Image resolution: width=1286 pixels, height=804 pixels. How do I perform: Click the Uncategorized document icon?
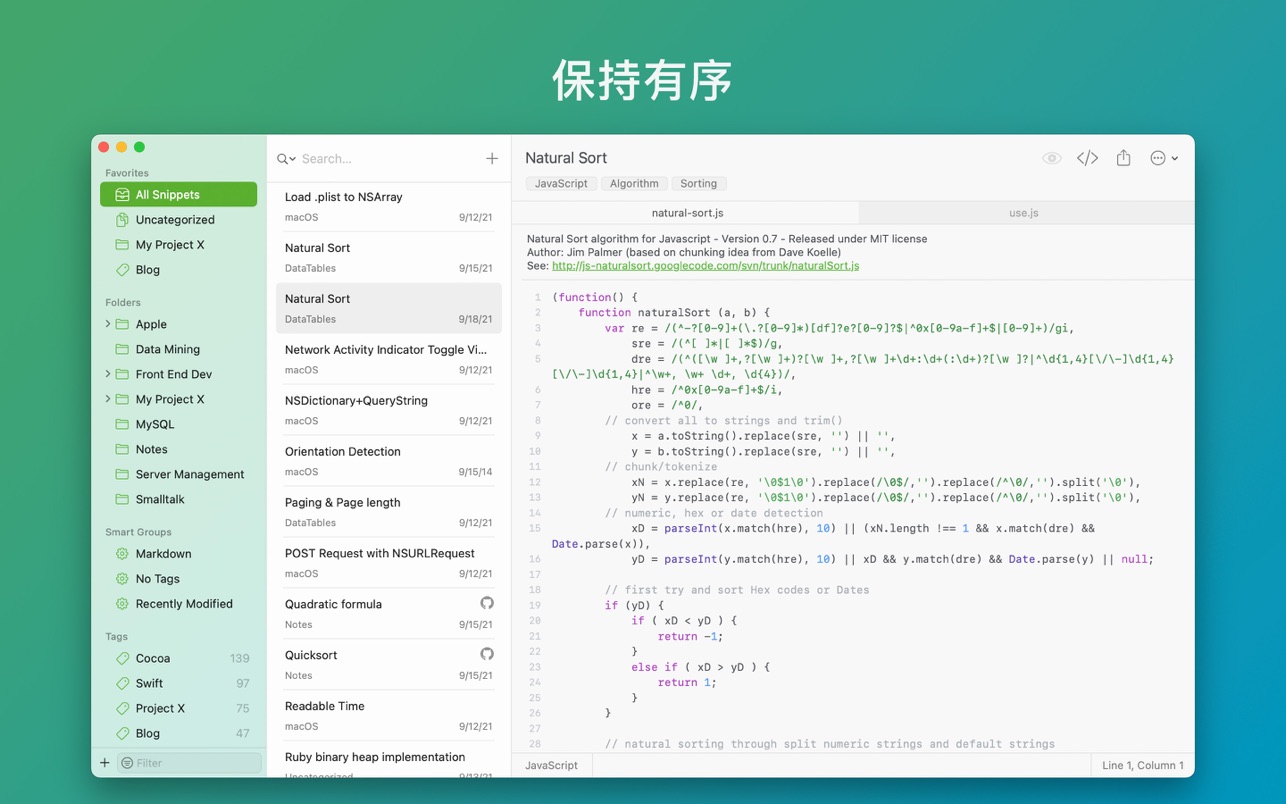pos(122,220)
